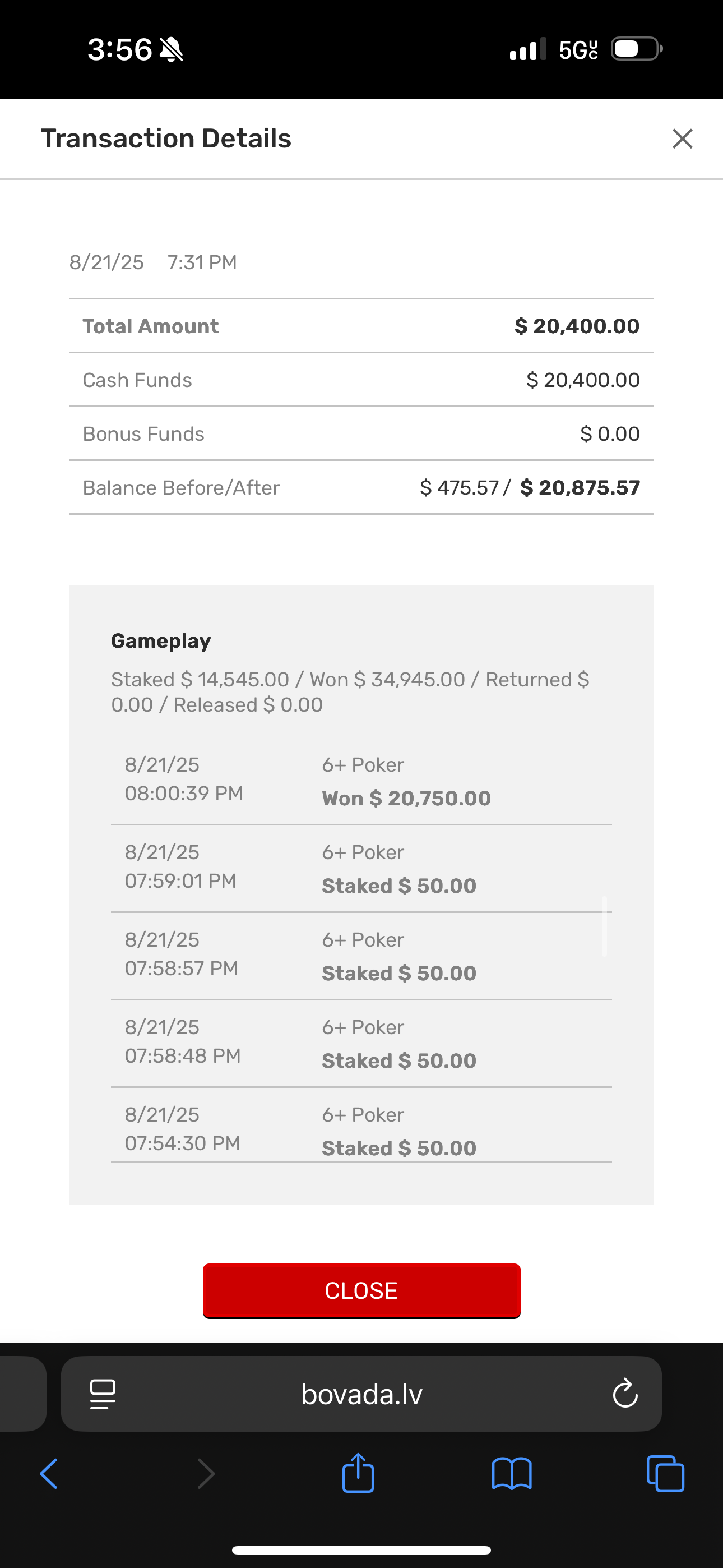Tap the red CLOSE button
The height and width of the screenshot is (1568, 723).
(x=361, y=1290)
